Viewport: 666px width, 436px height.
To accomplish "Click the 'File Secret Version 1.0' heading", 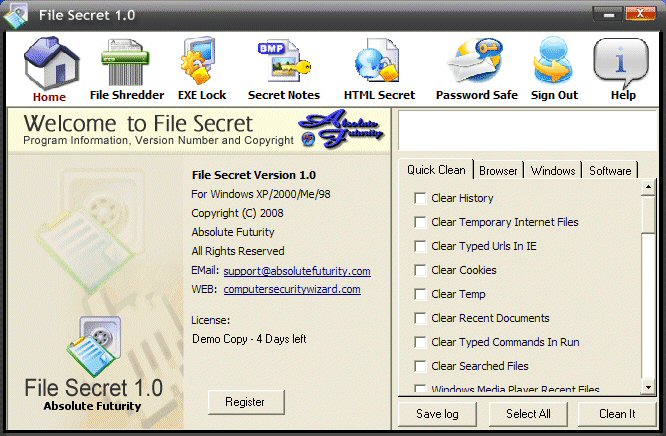I will 254,175.
